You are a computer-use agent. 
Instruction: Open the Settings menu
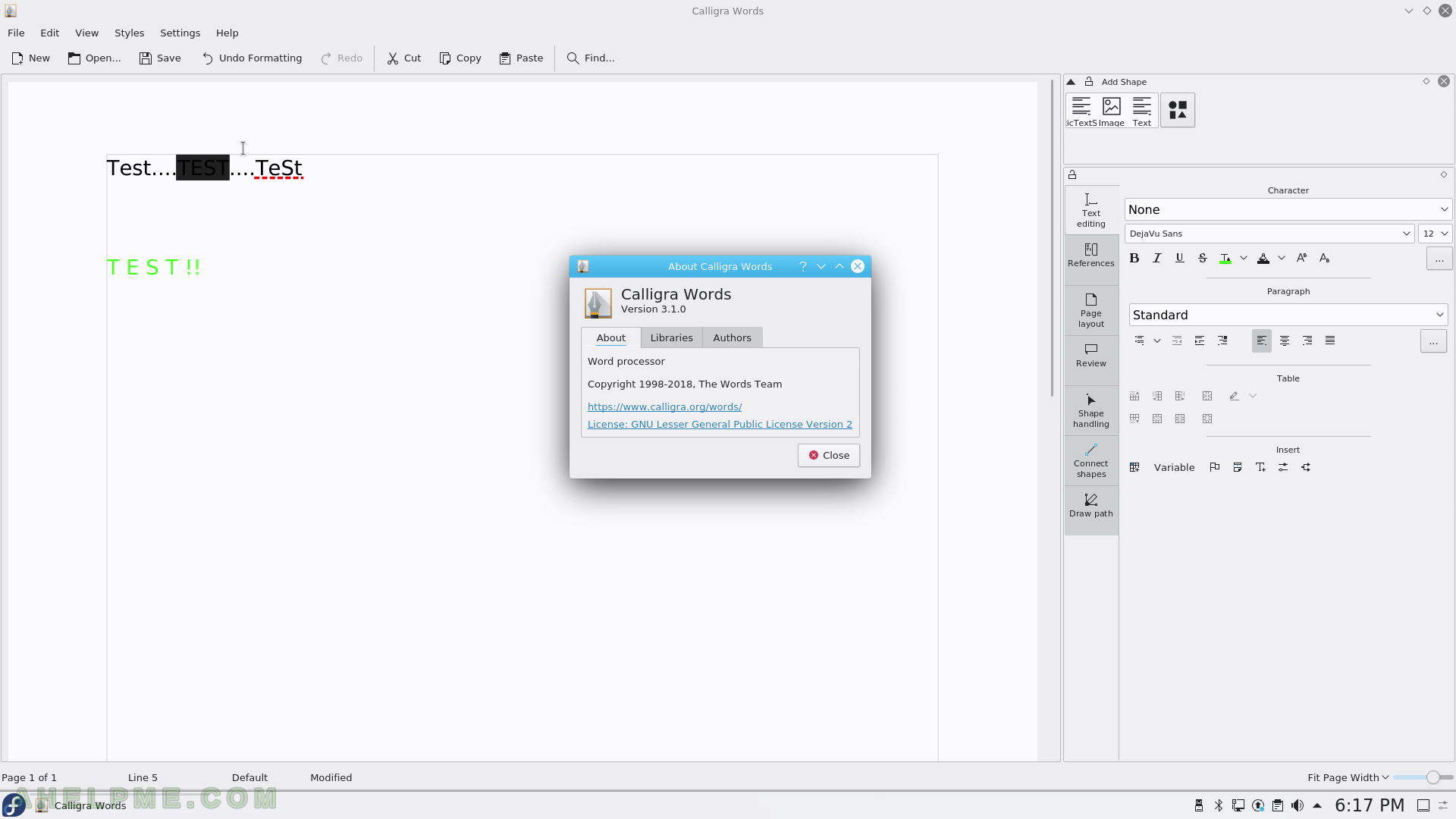pos(180,33)
